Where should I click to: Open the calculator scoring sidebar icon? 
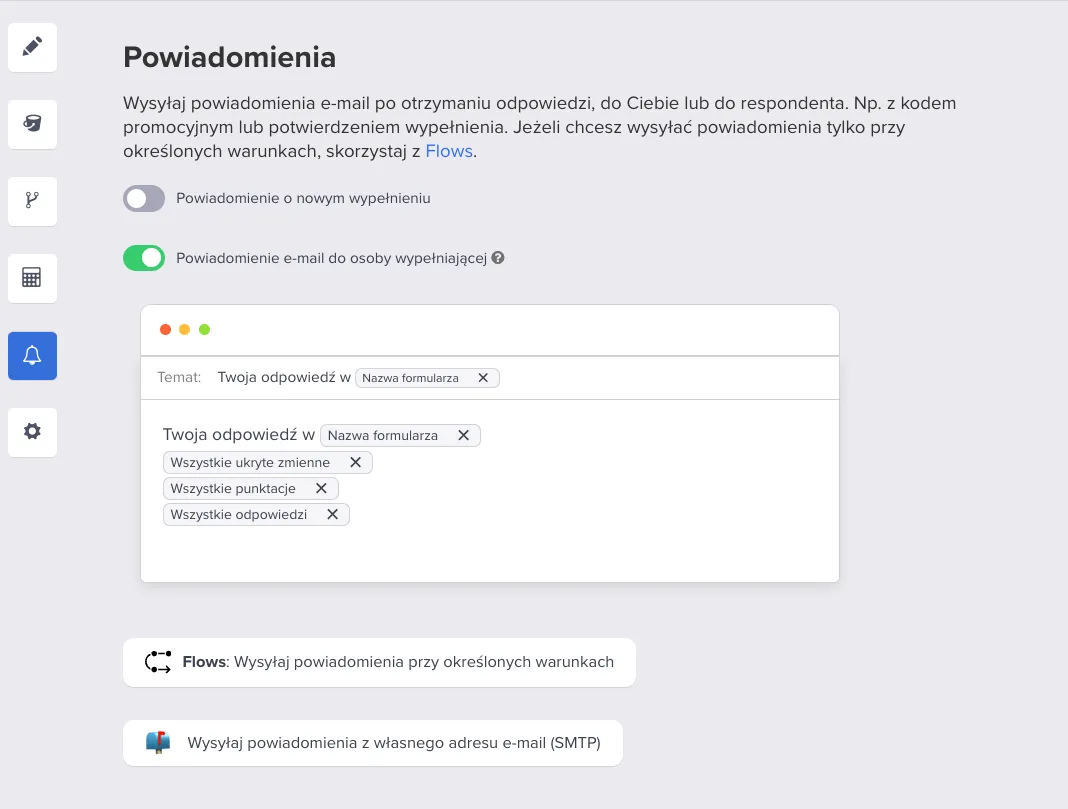coord(32,278)
